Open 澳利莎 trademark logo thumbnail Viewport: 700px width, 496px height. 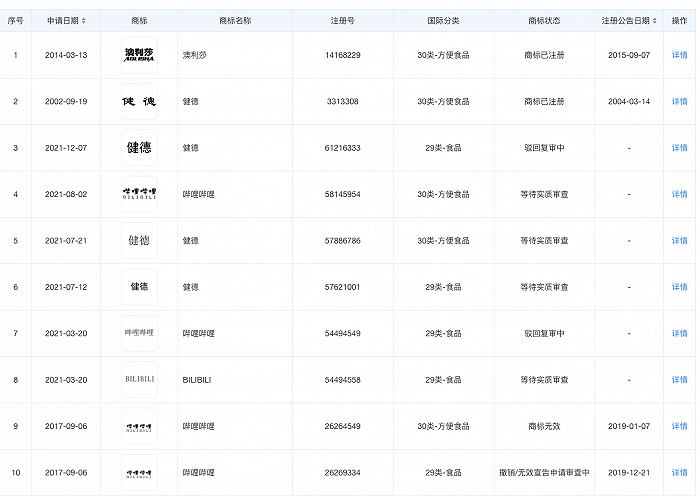pos(139,55)
